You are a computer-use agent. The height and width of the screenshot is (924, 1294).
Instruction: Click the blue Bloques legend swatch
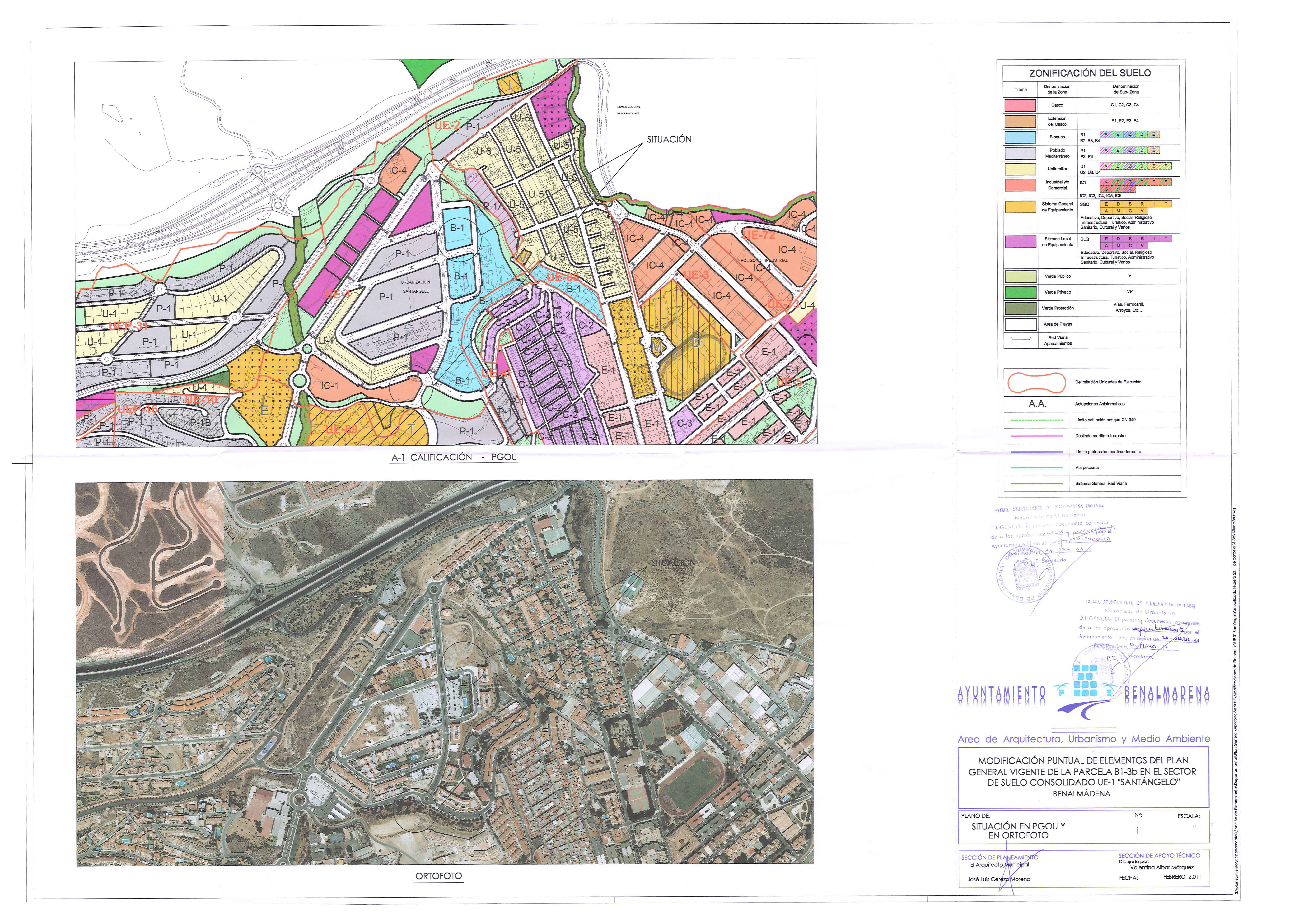1020,137
